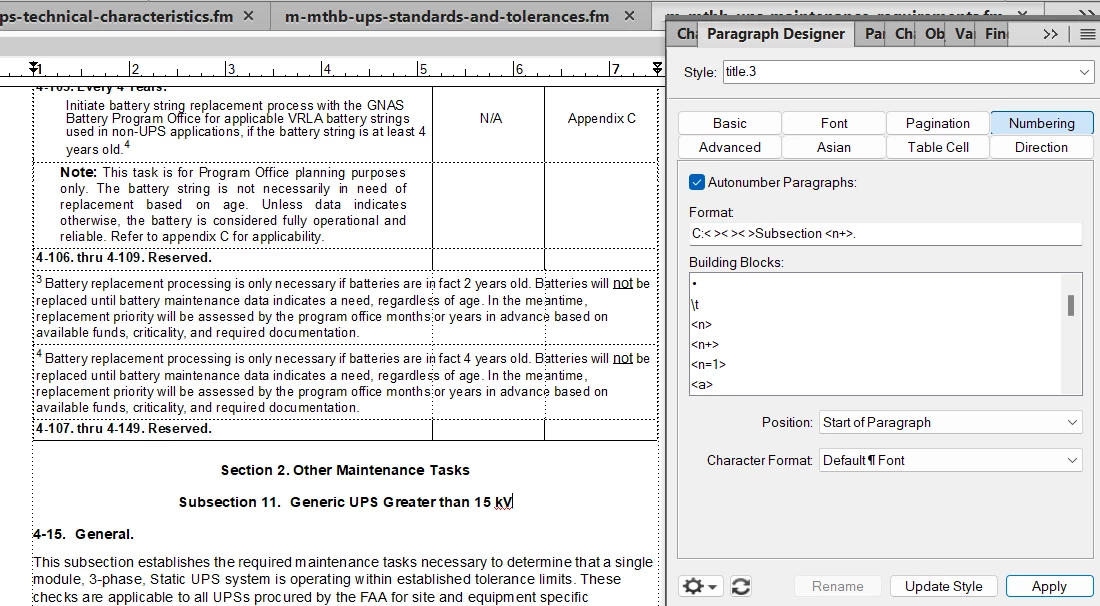Click the 4-15. General. heading
The height and width of the screenshot is (606, 1100).
click(x=83, y=534)
